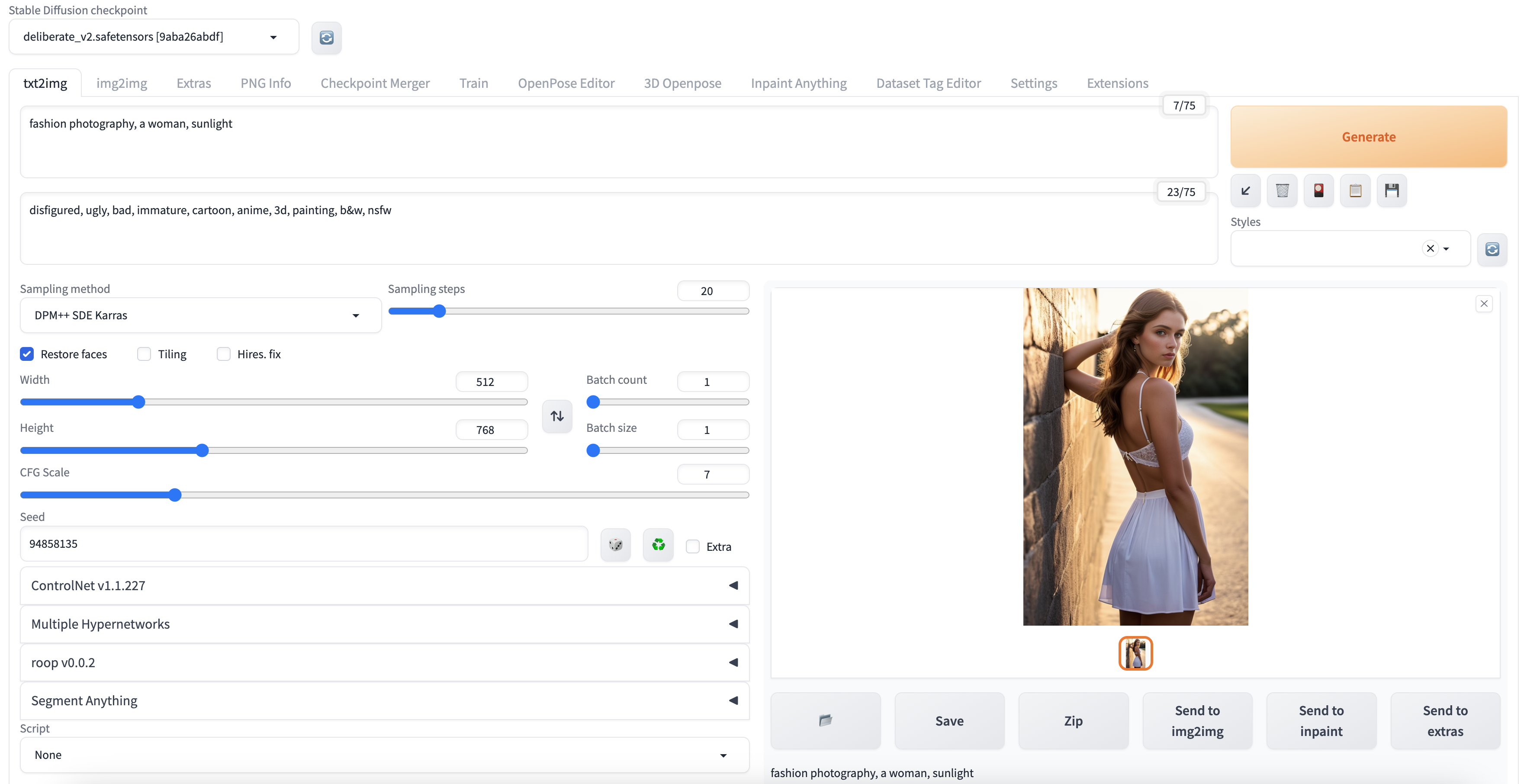Screen dimensions: 1524x784
Task: Click the trash icon to clear the prompt
Action: click(x=1282, y=190)
